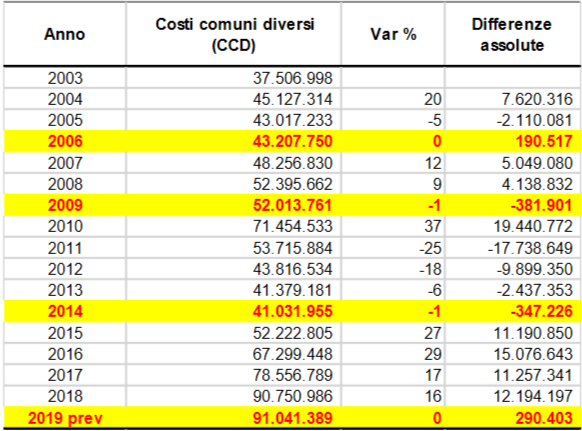Viewport: 582px width, 431px height.
Task: Click the value 41.031.955
Action: click(x=292, y=311)
